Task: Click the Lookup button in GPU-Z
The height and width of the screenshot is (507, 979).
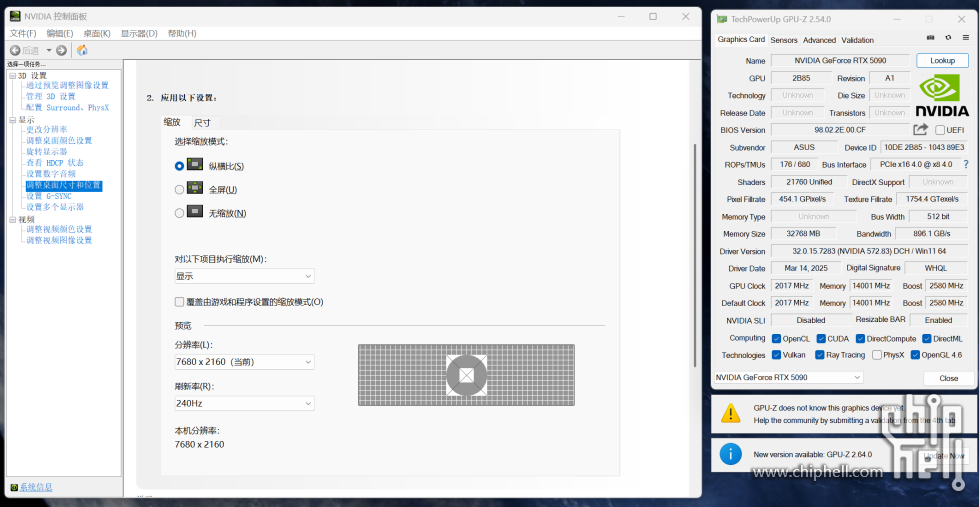Action: coord(942,61)
